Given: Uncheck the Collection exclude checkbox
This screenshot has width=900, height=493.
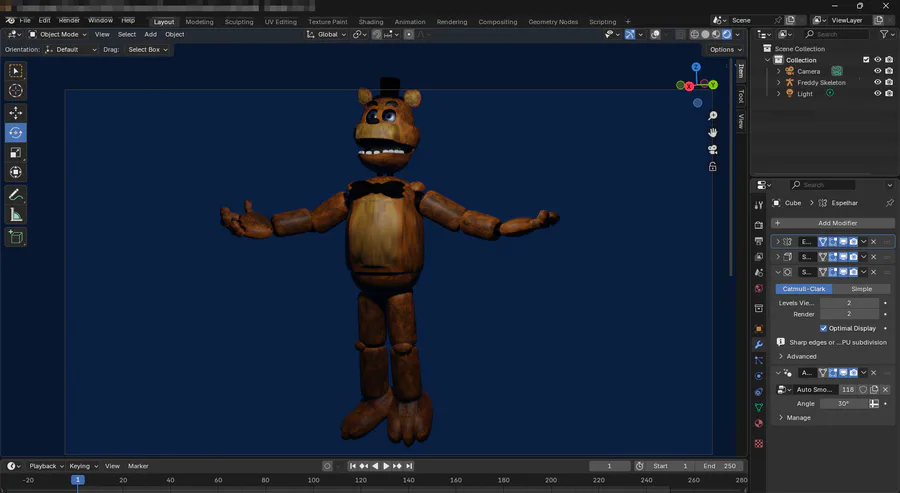Looking at the screenshot, I should coord(866,60).
